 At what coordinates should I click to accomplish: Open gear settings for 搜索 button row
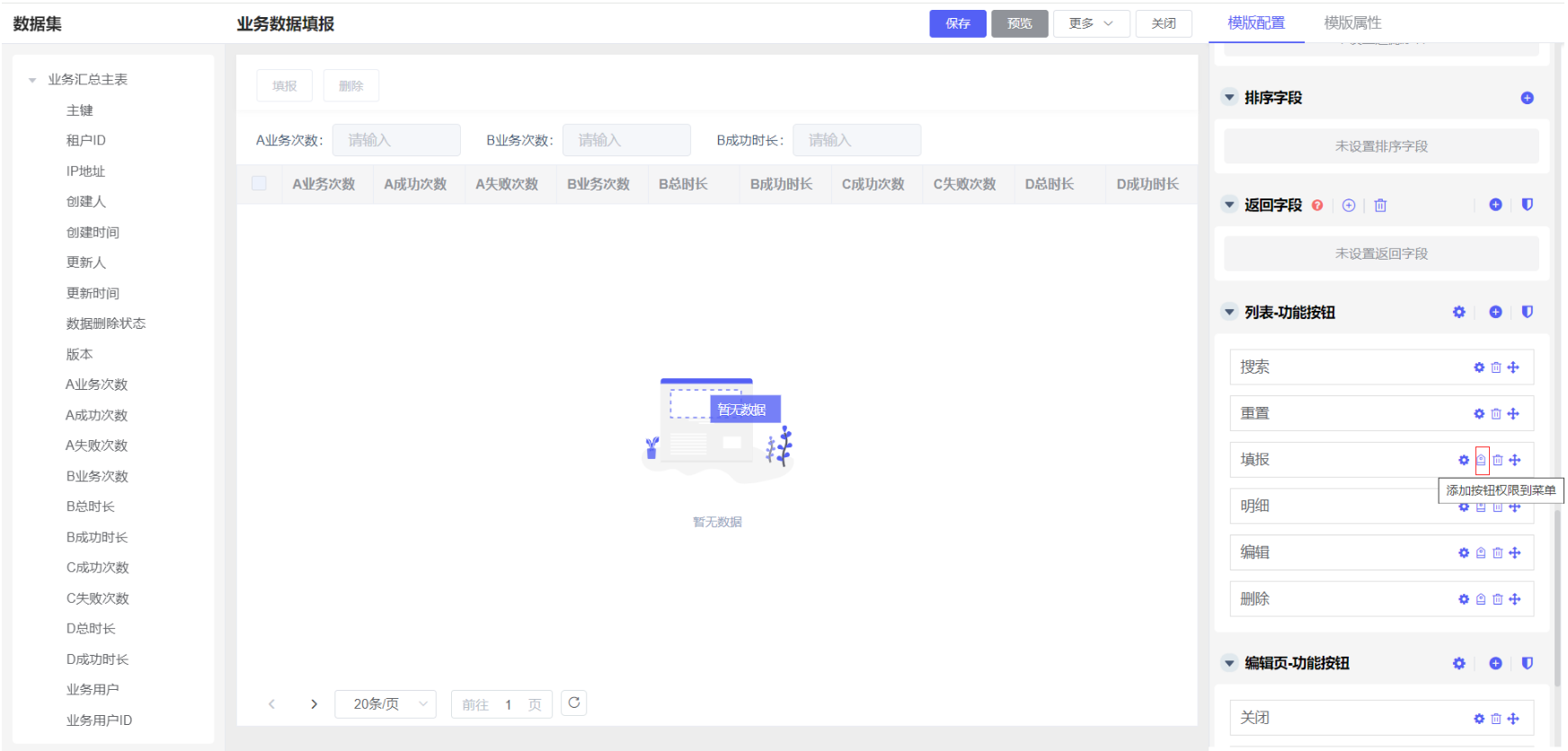1479,367
